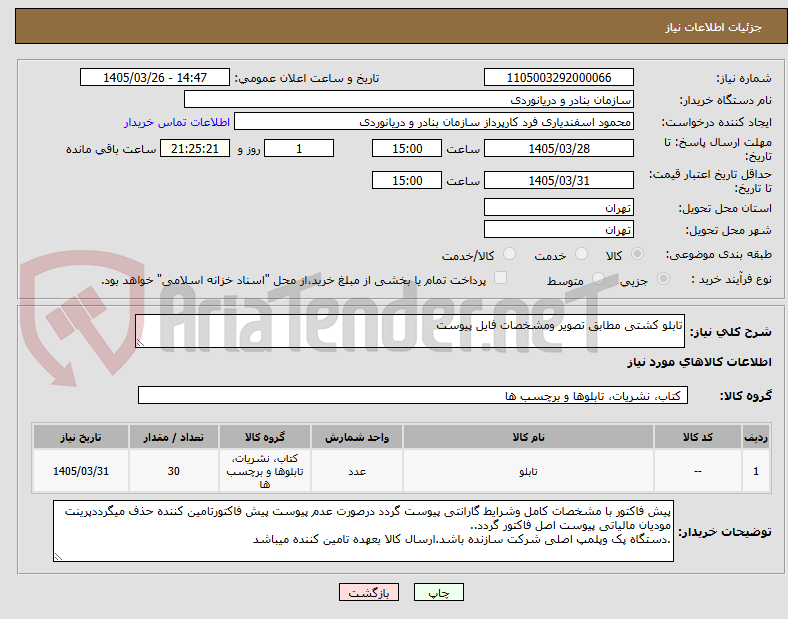Open اطلاعات تماس خریدار link
The height and width of the screenshot is (619, 788).
(x=177, y=122)
